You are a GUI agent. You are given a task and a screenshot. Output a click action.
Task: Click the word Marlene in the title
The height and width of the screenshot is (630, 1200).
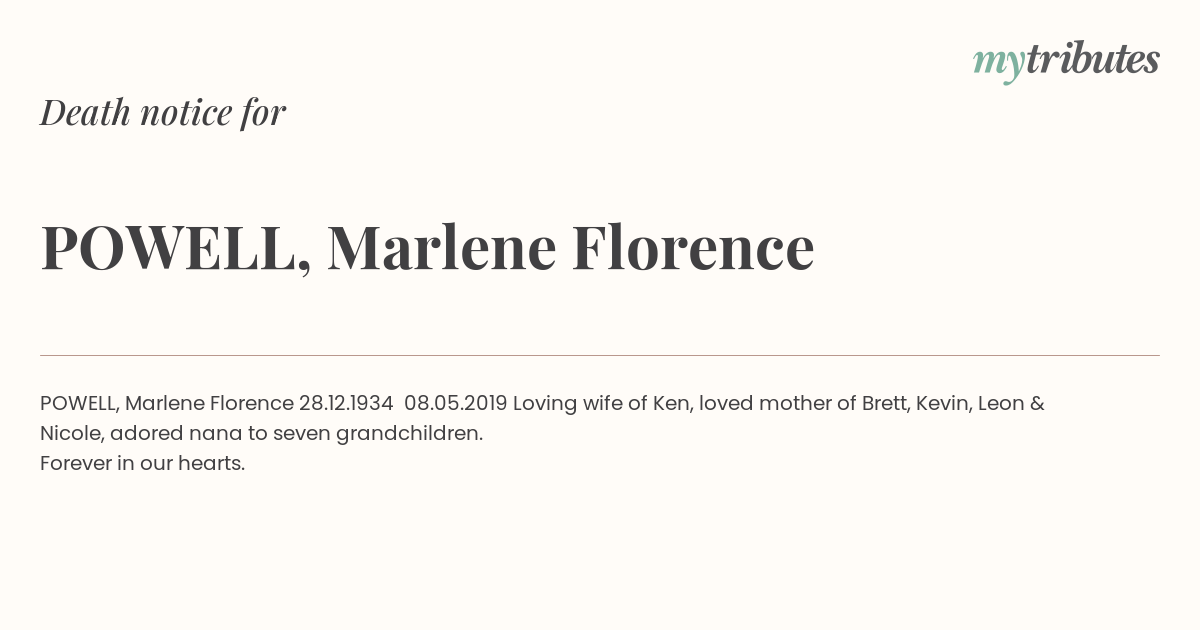(x=441, y=248)
